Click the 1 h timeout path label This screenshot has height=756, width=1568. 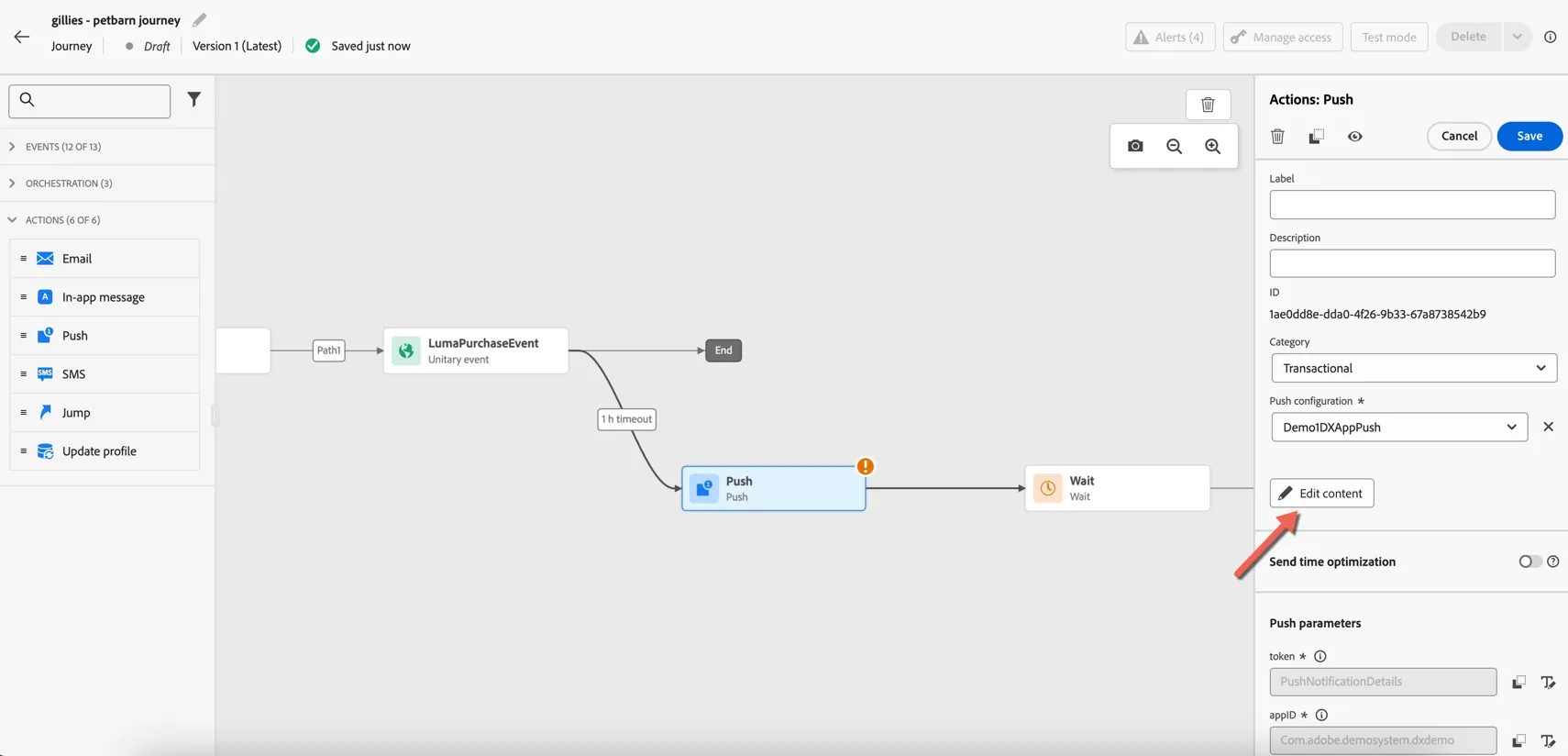pyautogui.click(x=626, y=419)
